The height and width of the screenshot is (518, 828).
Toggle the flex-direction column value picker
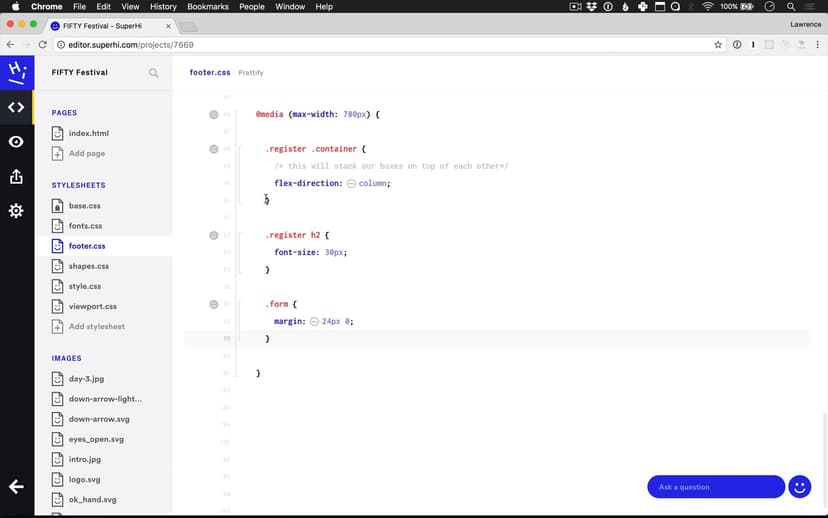click(x=351, y=184)
